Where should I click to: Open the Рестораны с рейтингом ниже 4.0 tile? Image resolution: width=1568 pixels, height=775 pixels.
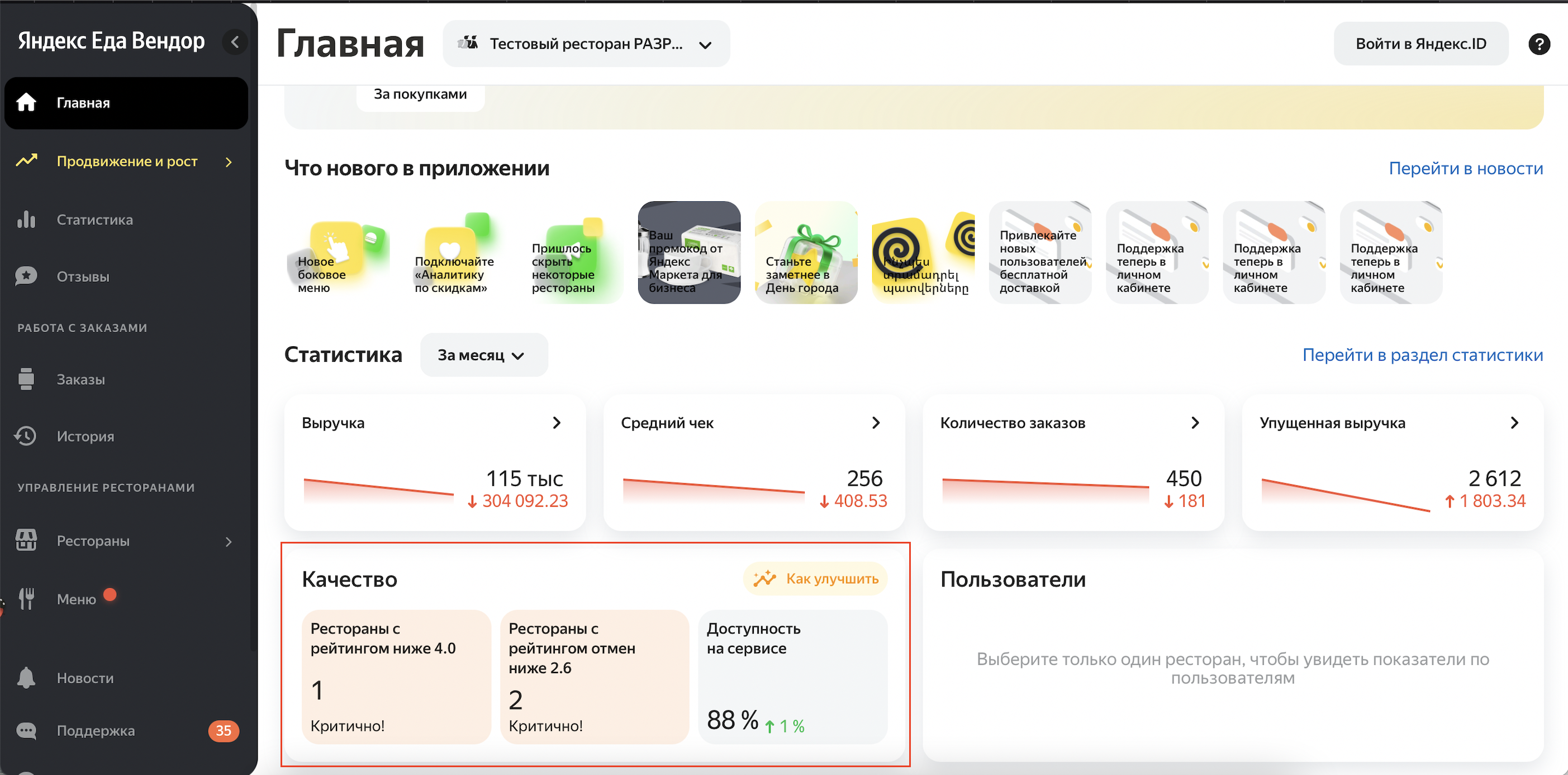(396, 676)
